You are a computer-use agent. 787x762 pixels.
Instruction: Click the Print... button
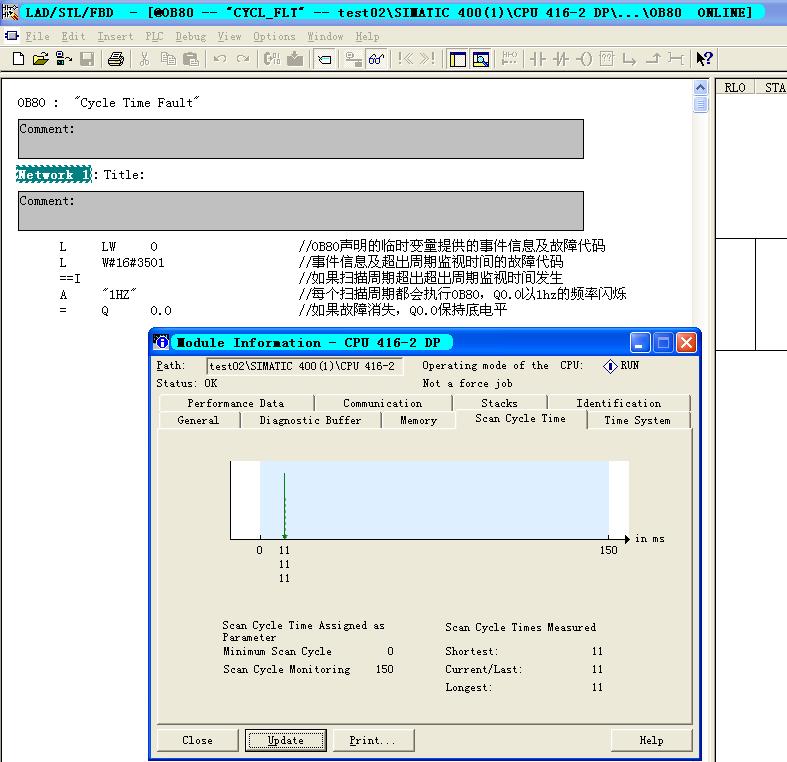[373, 740]
